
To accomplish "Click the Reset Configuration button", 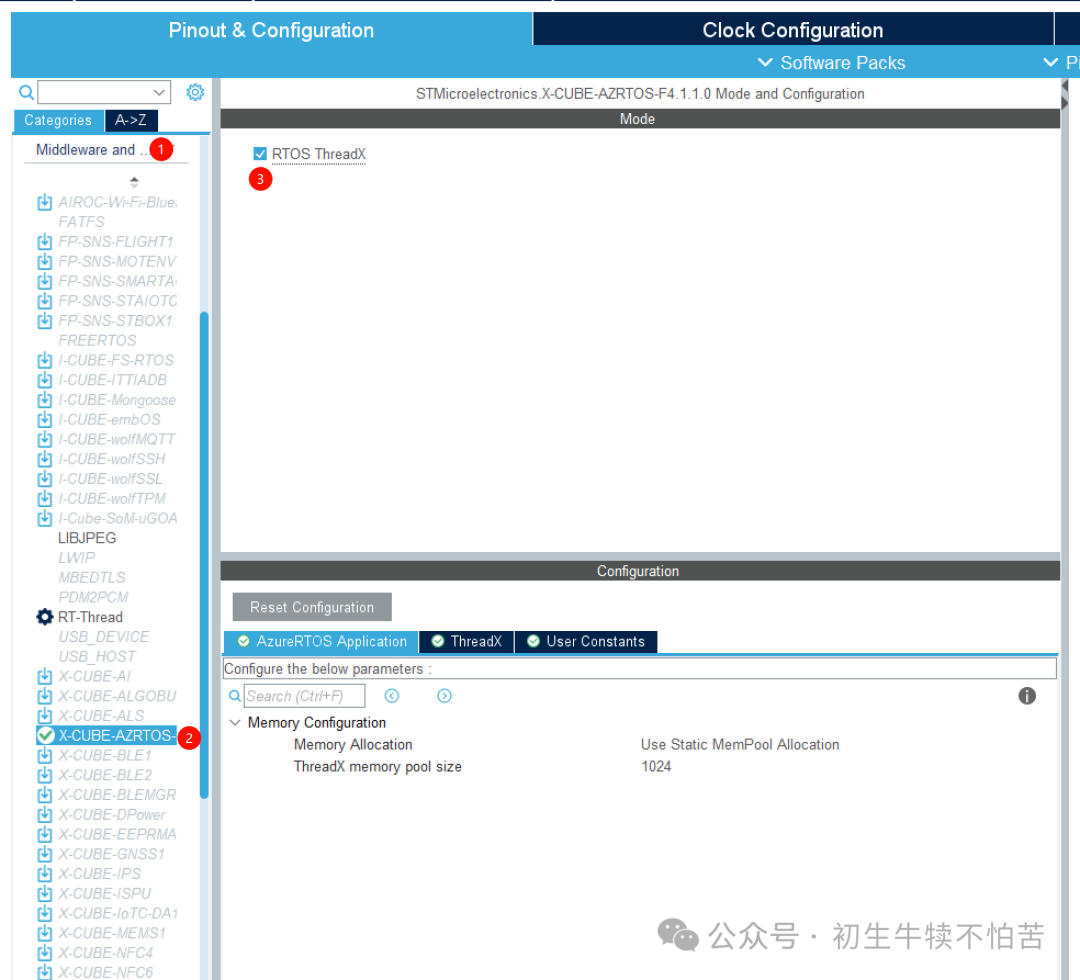I will click(x=312, y=607).
